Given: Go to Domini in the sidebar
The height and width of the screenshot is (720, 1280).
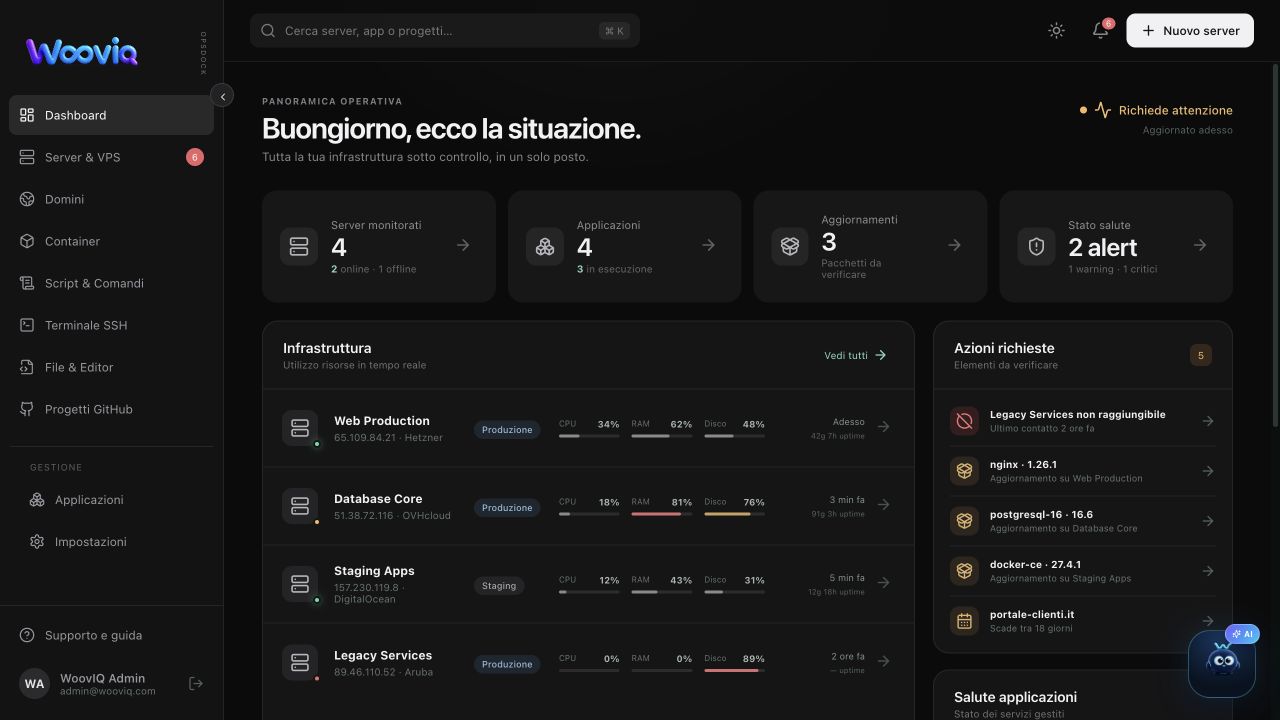Looking at the screenshot, I should coord(111,199).
